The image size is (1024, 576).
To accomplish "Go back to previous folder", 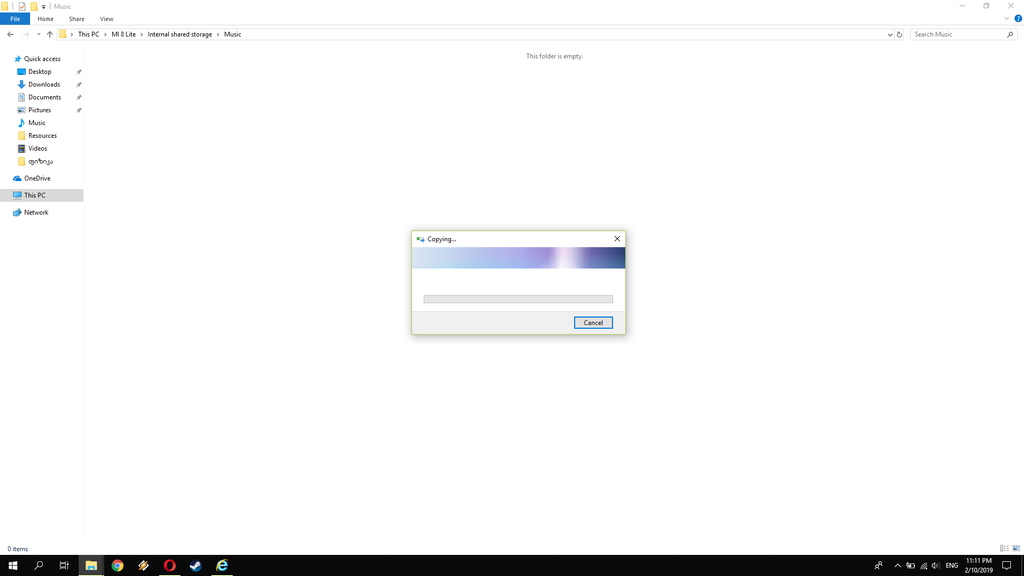I will coord(10,35).
